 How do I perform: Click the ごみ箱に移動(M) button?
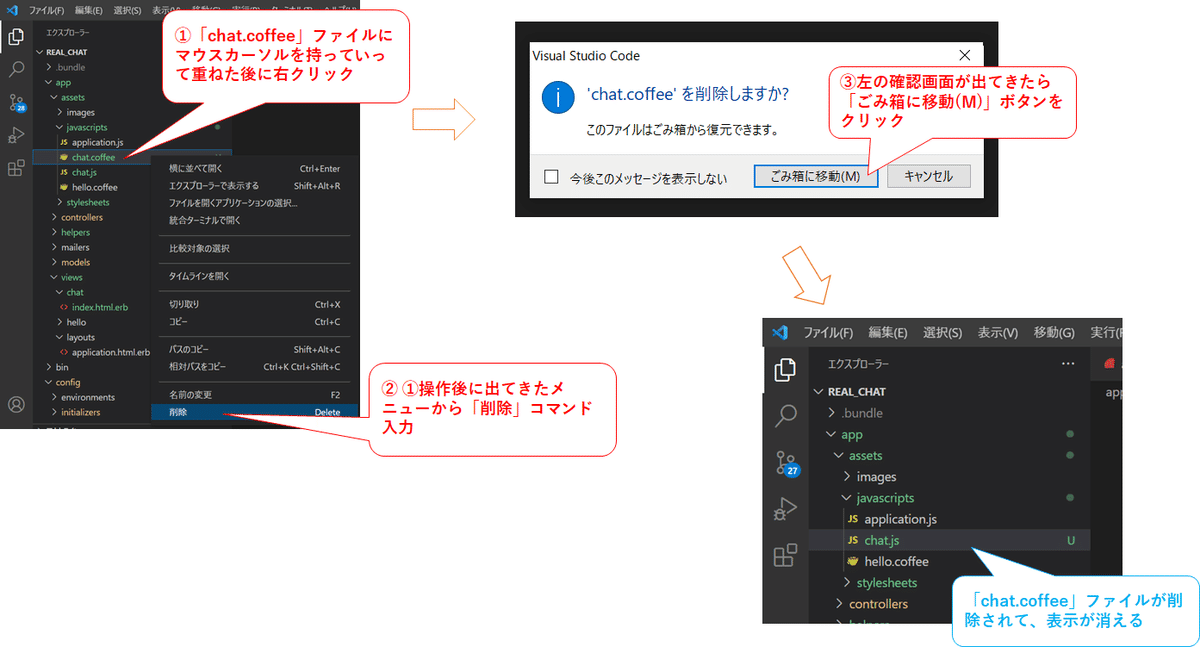pyautogui.click(x=816, y=177)
